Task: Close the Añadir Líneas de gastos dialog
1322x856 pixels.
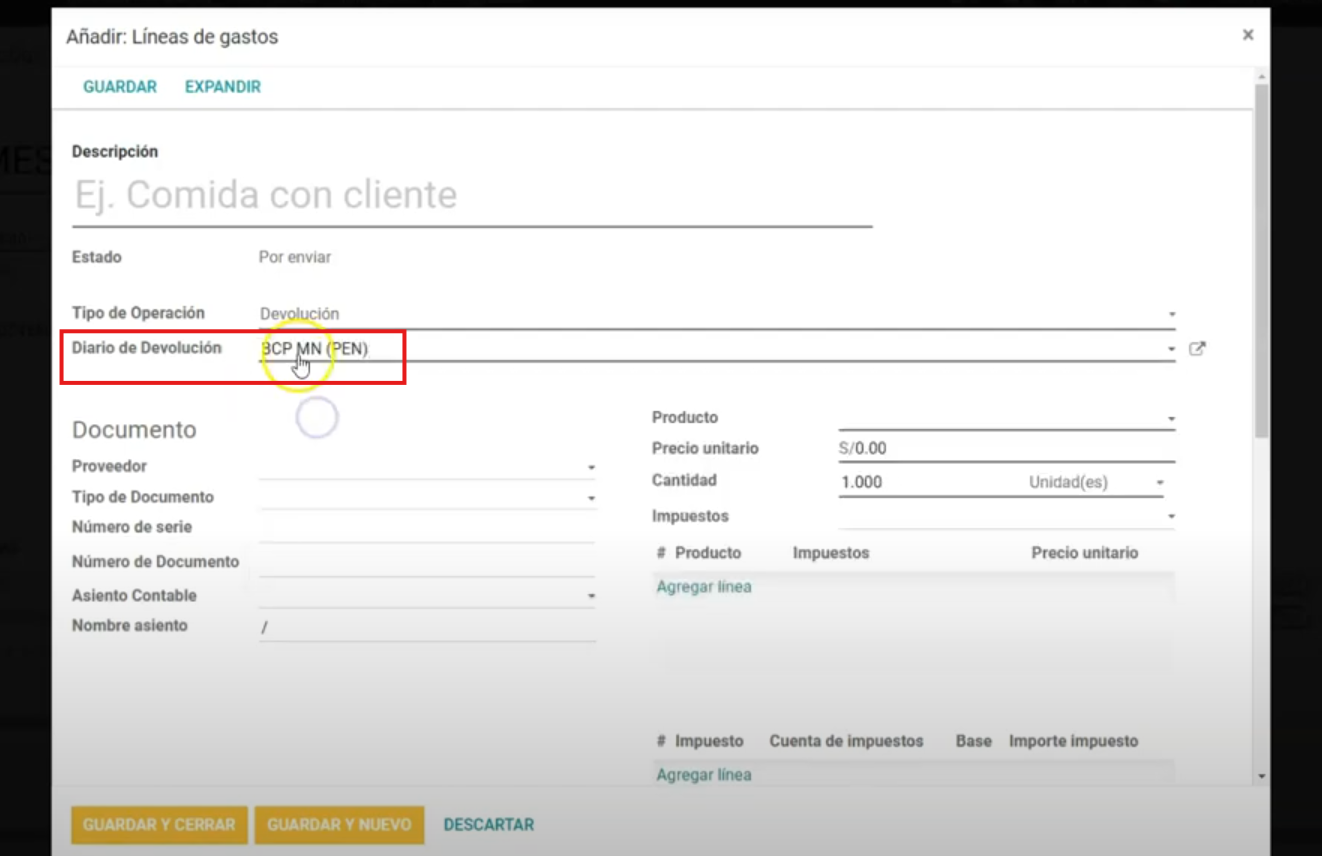Action: click(1247, 35)
